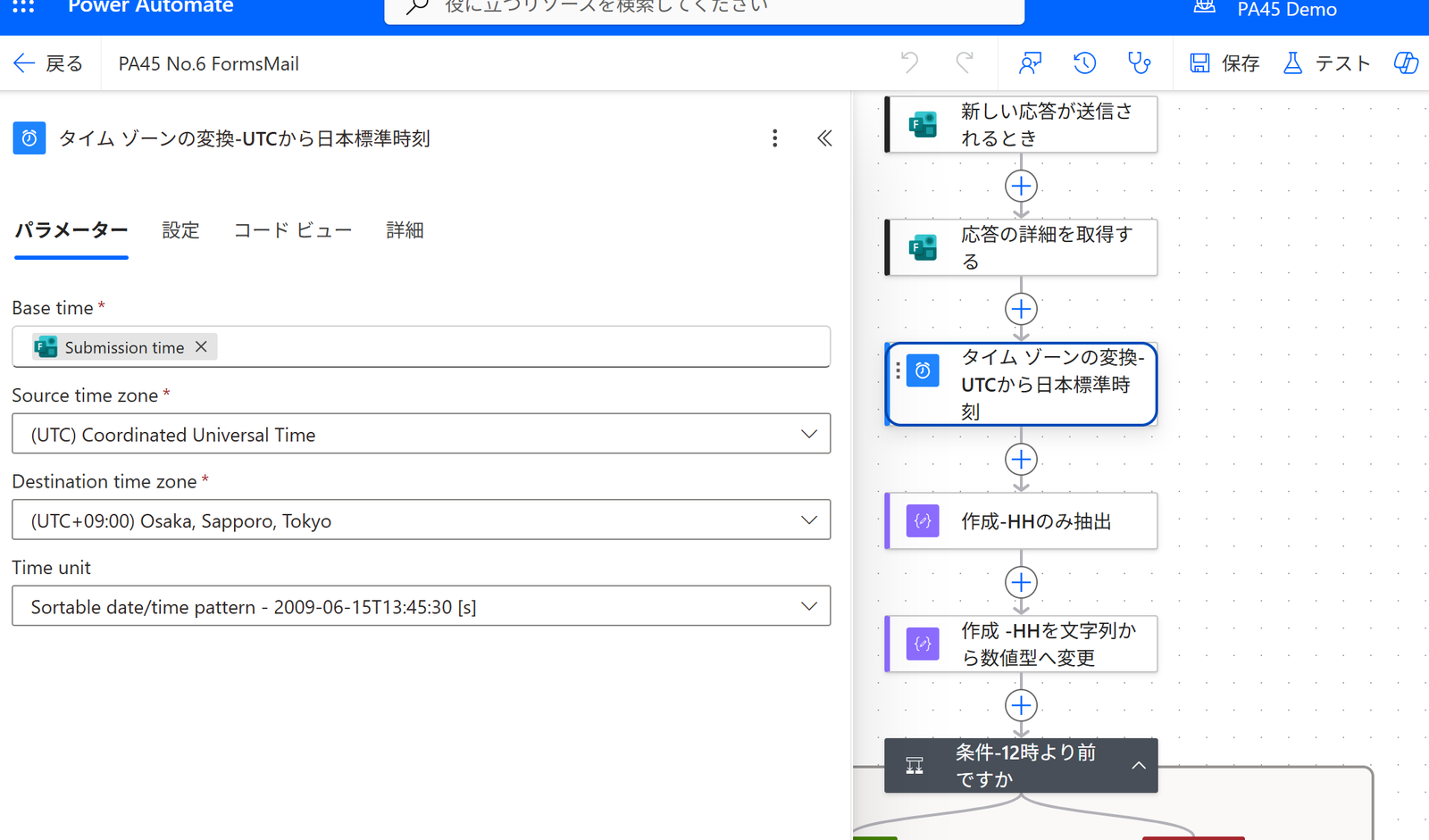Click the save disk icon
Screen dimensions: 1429x840
[x=1199, y=62]
